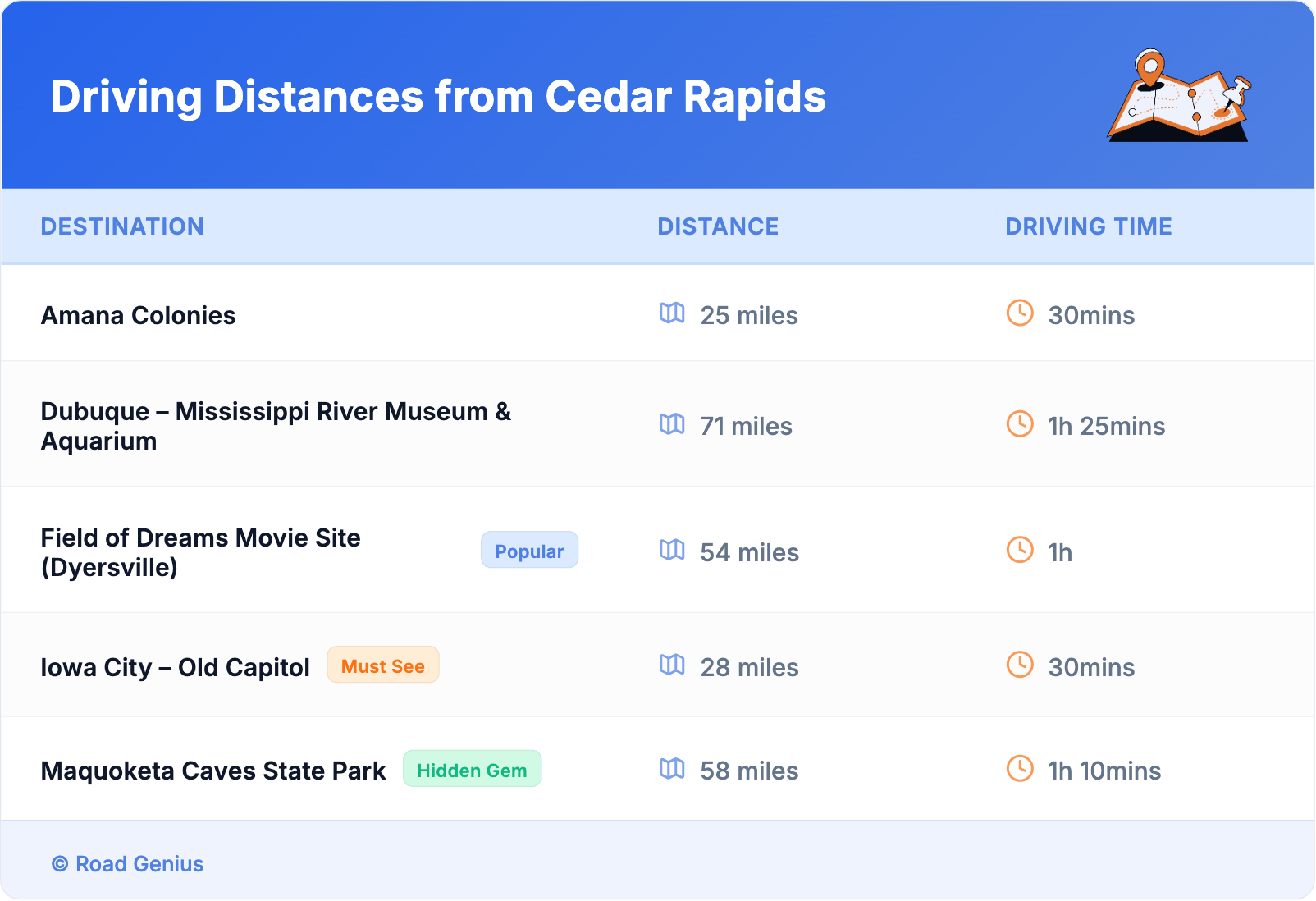1316x901 pixels.
Task: Click the map icon beside 54 miles
Action: [672, 551]
